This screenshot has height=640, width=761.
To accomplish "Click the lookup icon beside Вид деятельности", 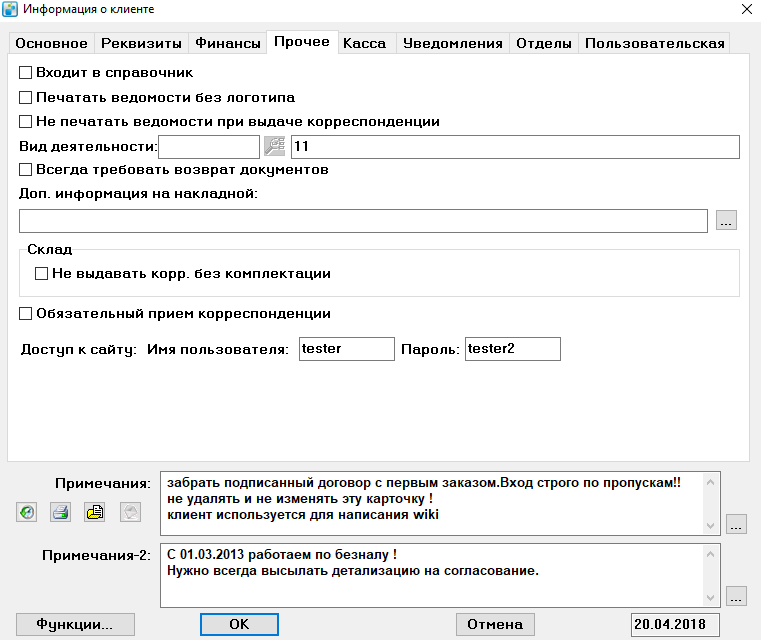I will [x=275, y=147].
